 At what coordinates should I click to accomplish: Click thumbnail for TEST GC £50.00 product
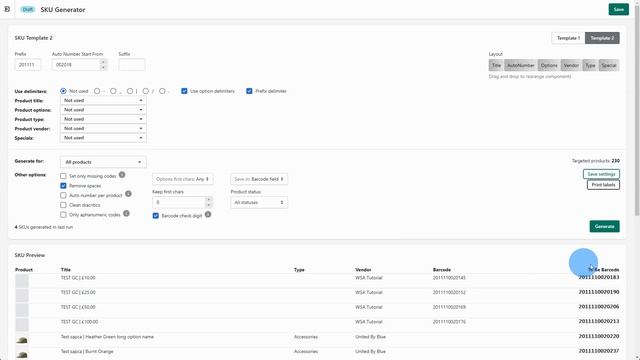point(22,310)
